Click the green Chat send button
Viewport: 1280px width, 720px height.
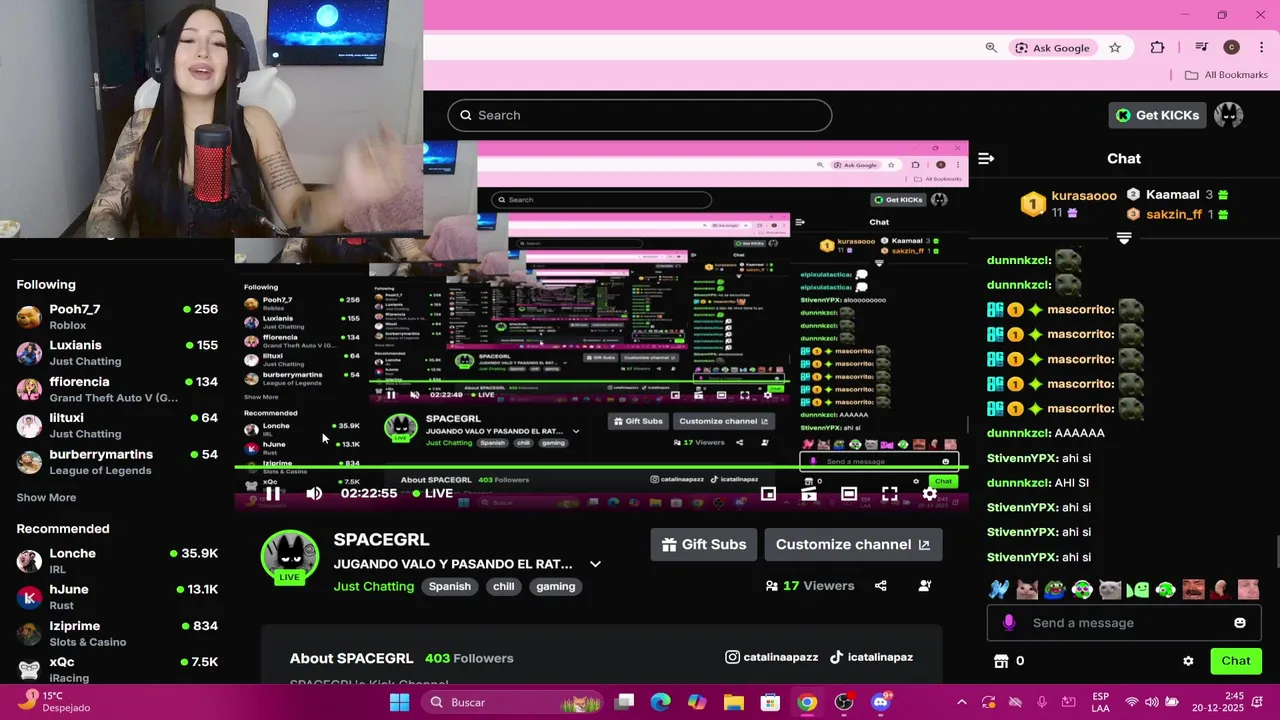point(1236,661)
